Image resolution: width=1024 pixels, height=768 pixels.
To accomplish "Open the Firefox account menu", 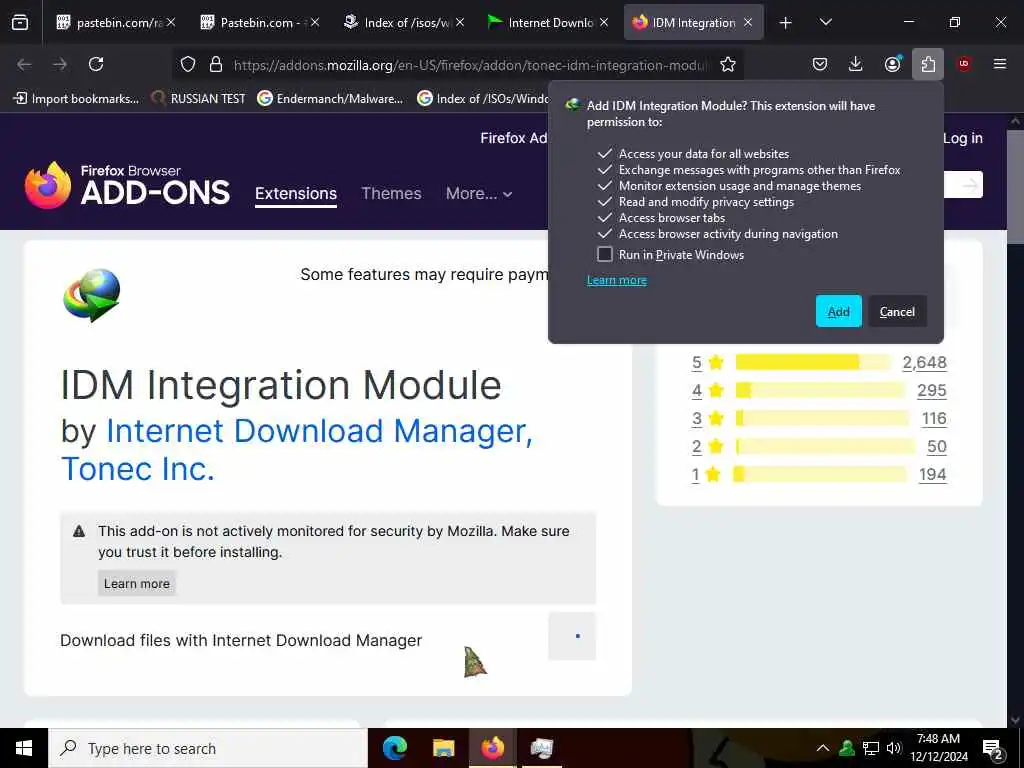I will (892, 64).
